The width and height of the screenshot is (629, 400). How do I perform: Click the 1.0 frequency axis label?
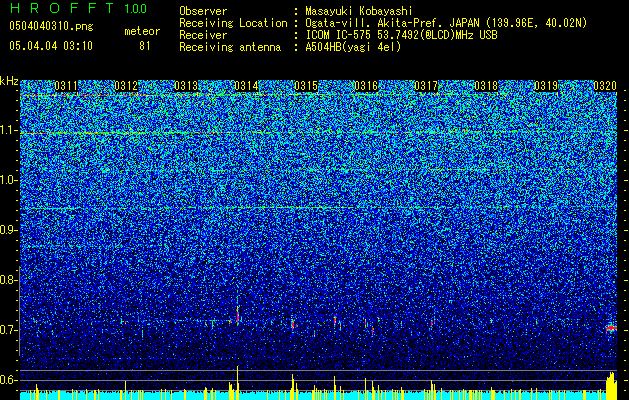(8, 180)
